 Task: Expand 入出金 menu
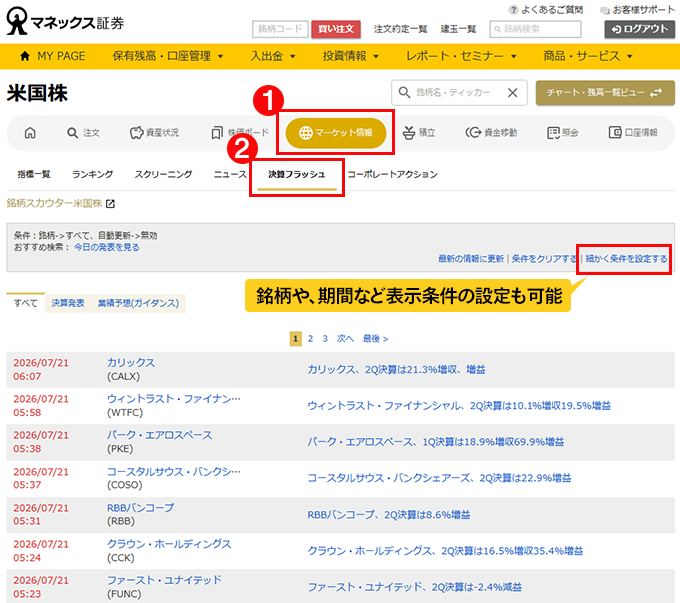[273, 56]
